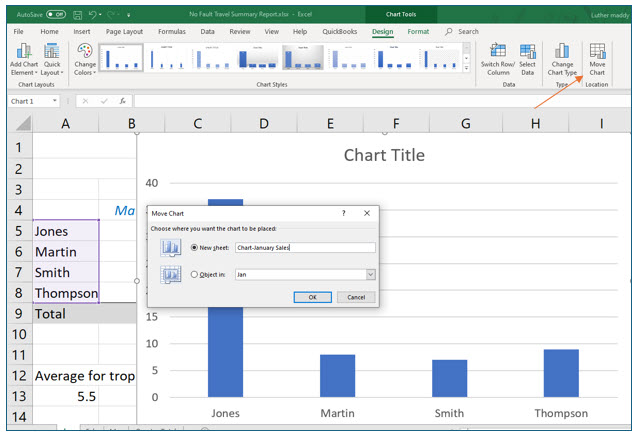The image size is (636, 434).
Task: Select the highlighted fifth chart style thumbnail
Action: (303, 58)
